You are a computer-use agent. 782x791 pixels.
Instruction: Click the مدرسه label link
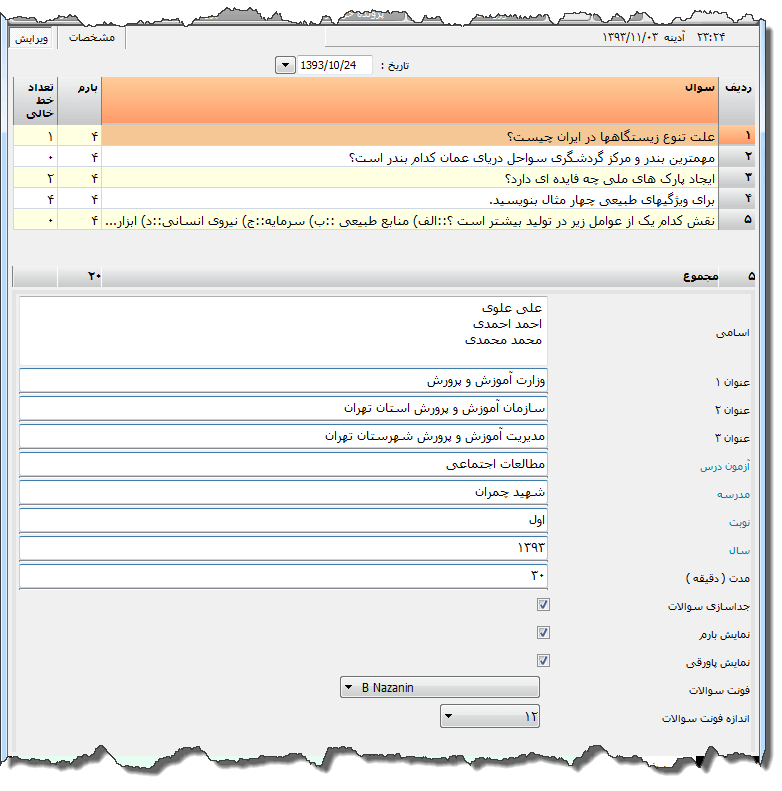tap(733, 495)
